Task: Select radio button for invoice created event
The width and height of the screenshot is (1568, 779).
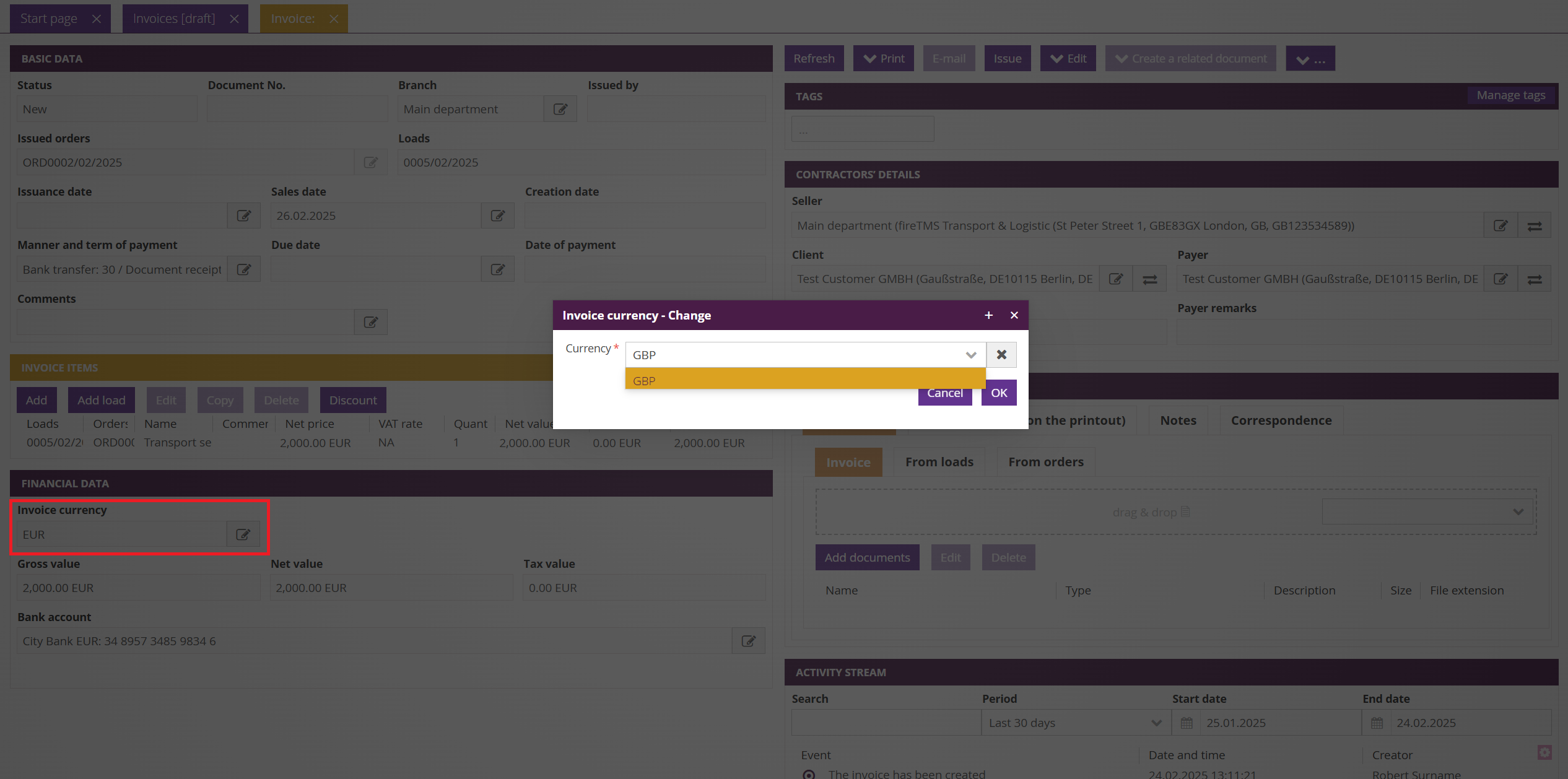Action: [x=809, y=774]
